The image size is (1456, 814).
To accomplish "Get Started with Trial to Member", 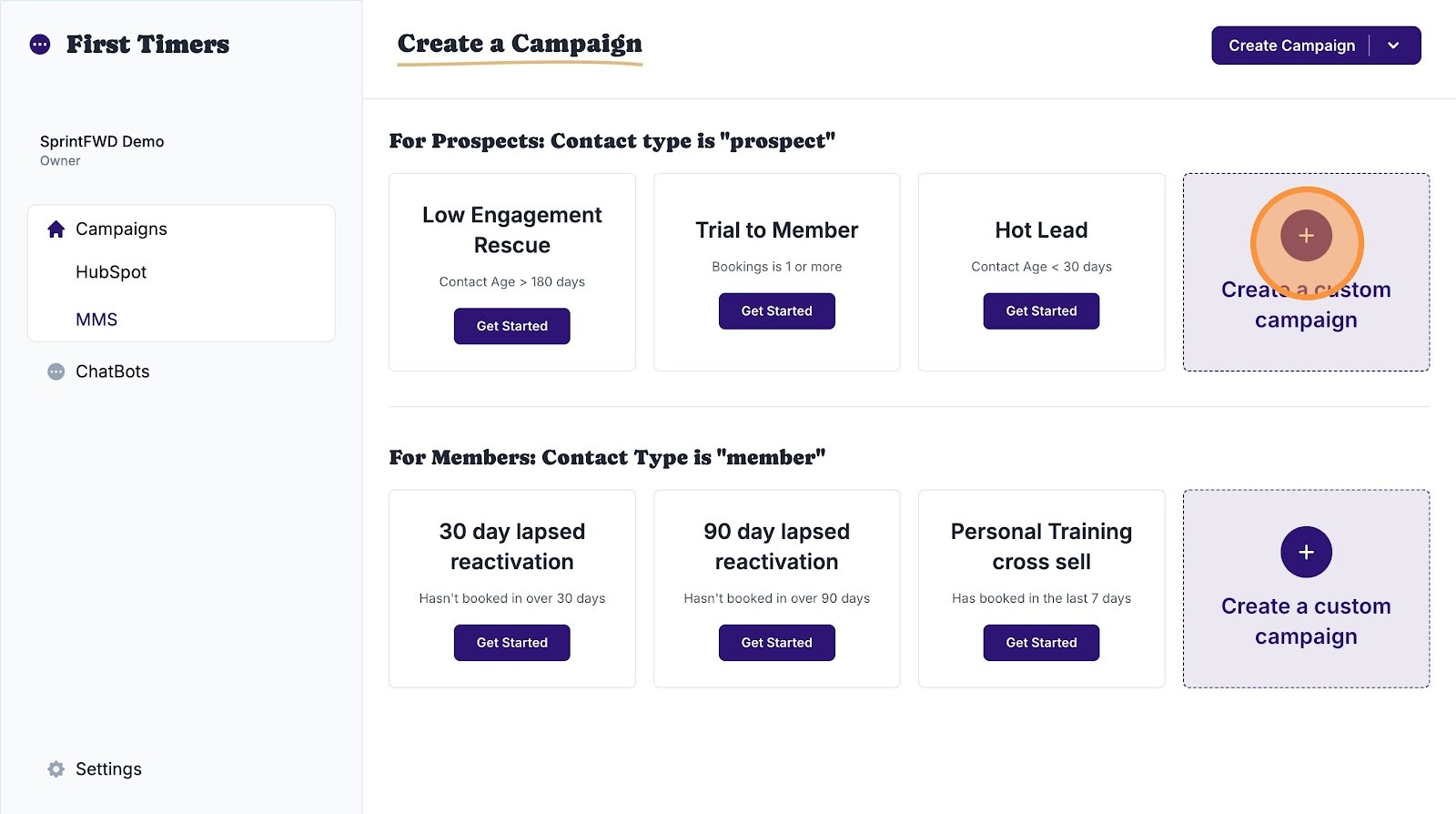I will pyautogui.click(x=777, y=311).
